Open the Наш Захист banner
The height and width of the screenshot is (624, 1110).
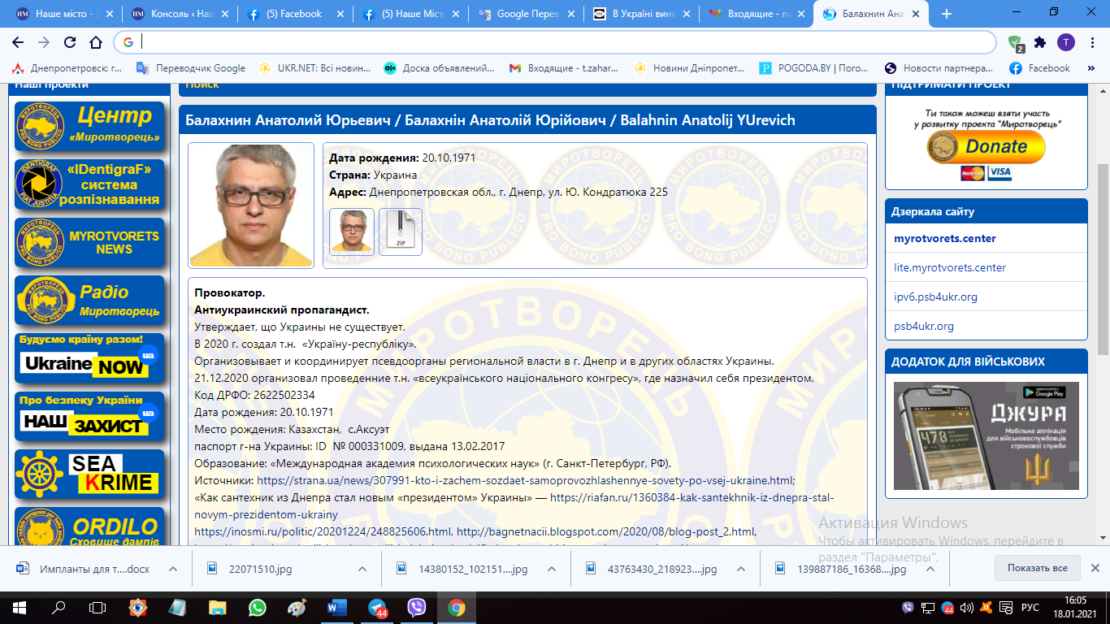coord(89,416)
